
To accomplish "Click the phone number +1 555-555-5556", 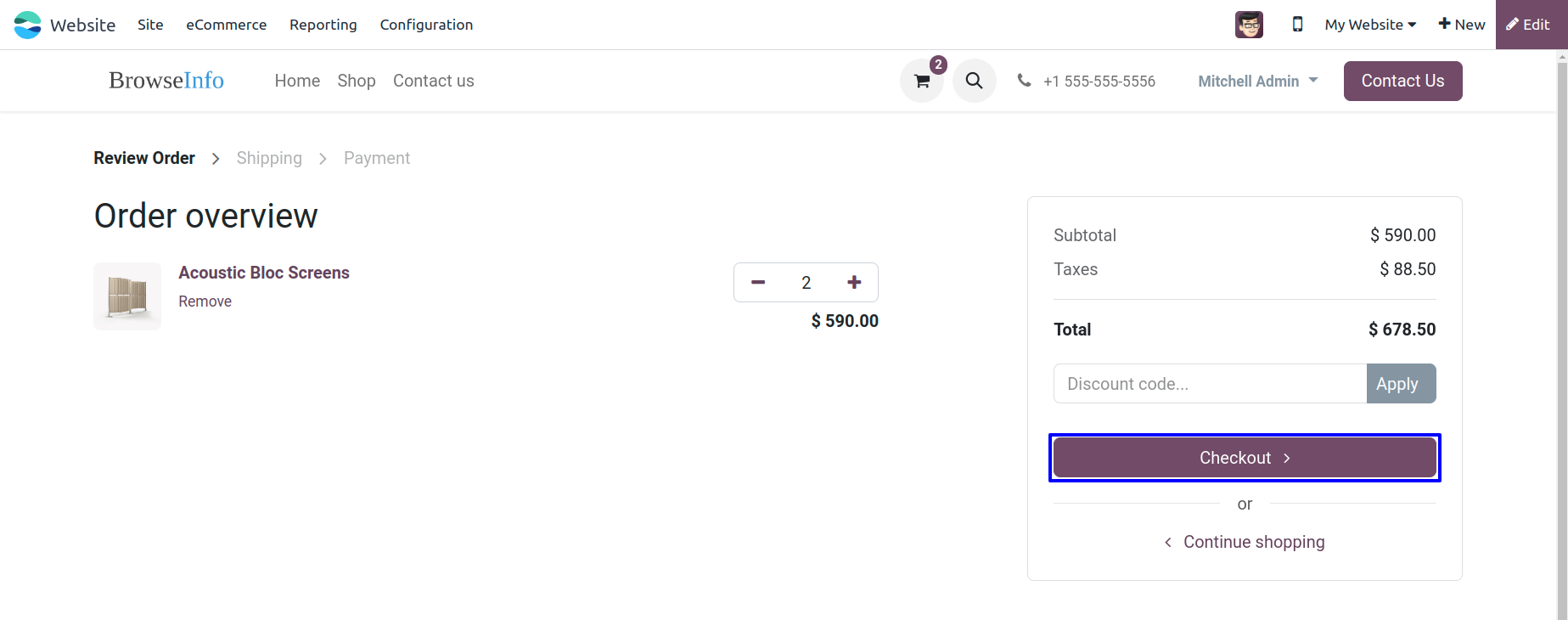I will [x=1099, y=82].
